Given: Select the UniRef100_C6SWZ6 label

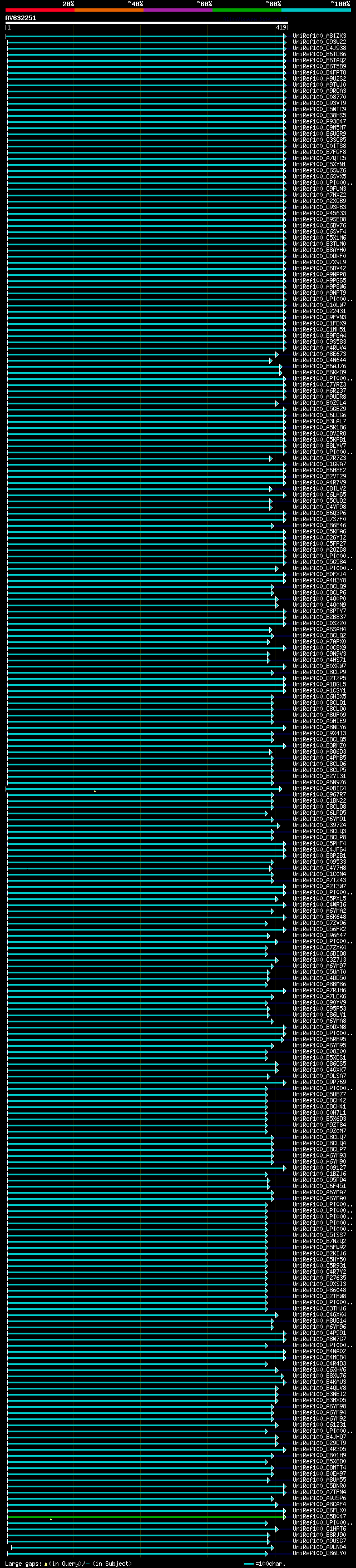Looking at the screenshot, I should (319, 170).
